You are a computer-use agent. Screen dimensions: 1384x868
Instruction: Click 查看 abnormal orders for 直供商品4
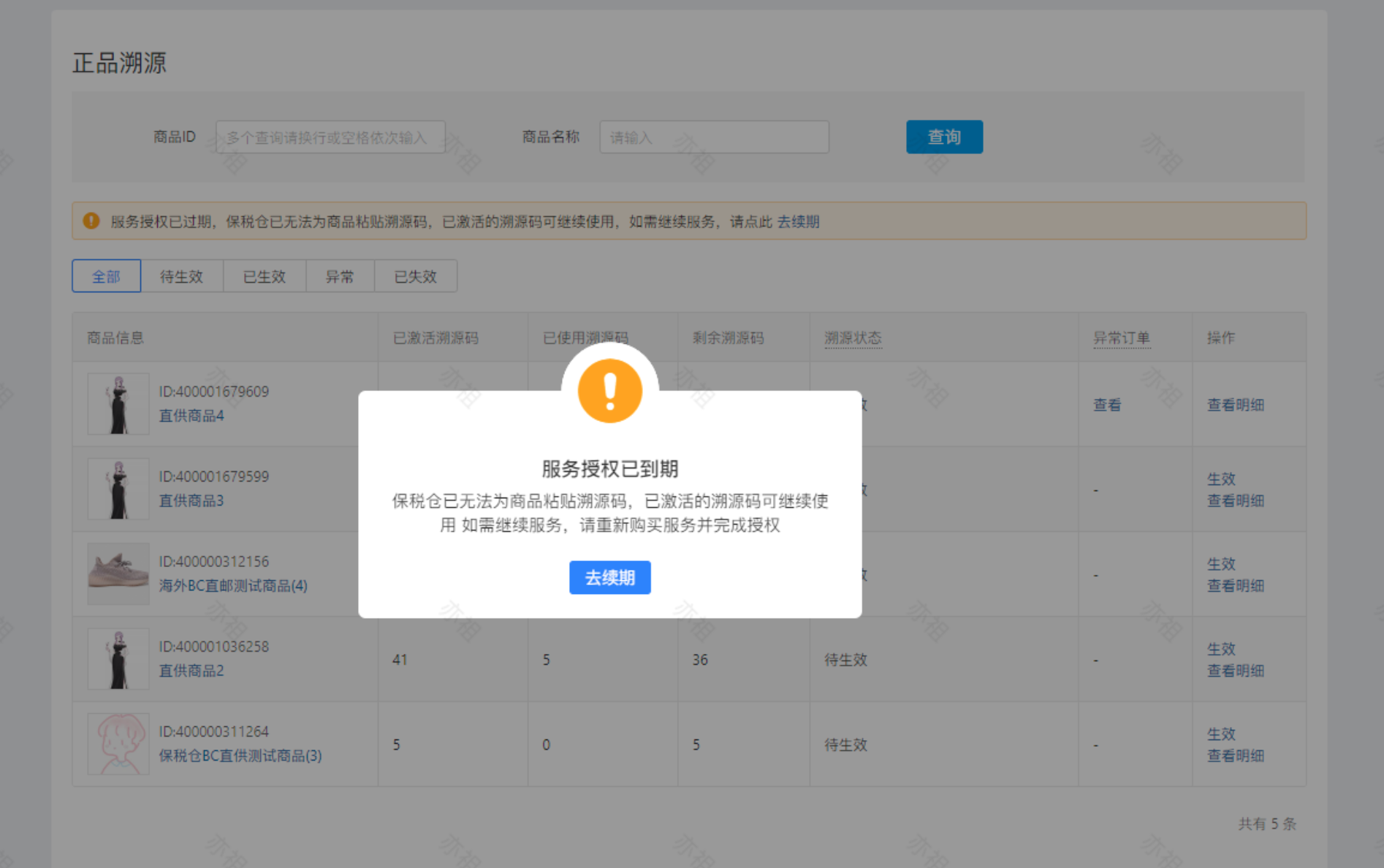click(x=1107, y=405)
